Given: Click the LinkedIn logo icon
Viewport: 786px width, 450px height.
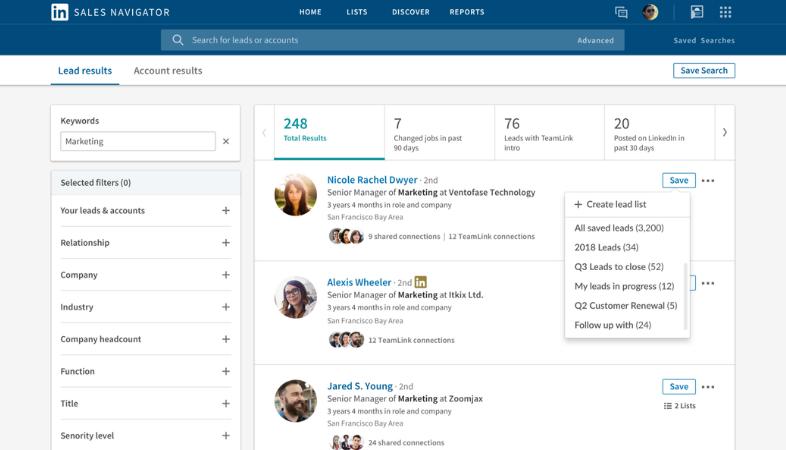Looking at the screenshot, I should (60, 12).
